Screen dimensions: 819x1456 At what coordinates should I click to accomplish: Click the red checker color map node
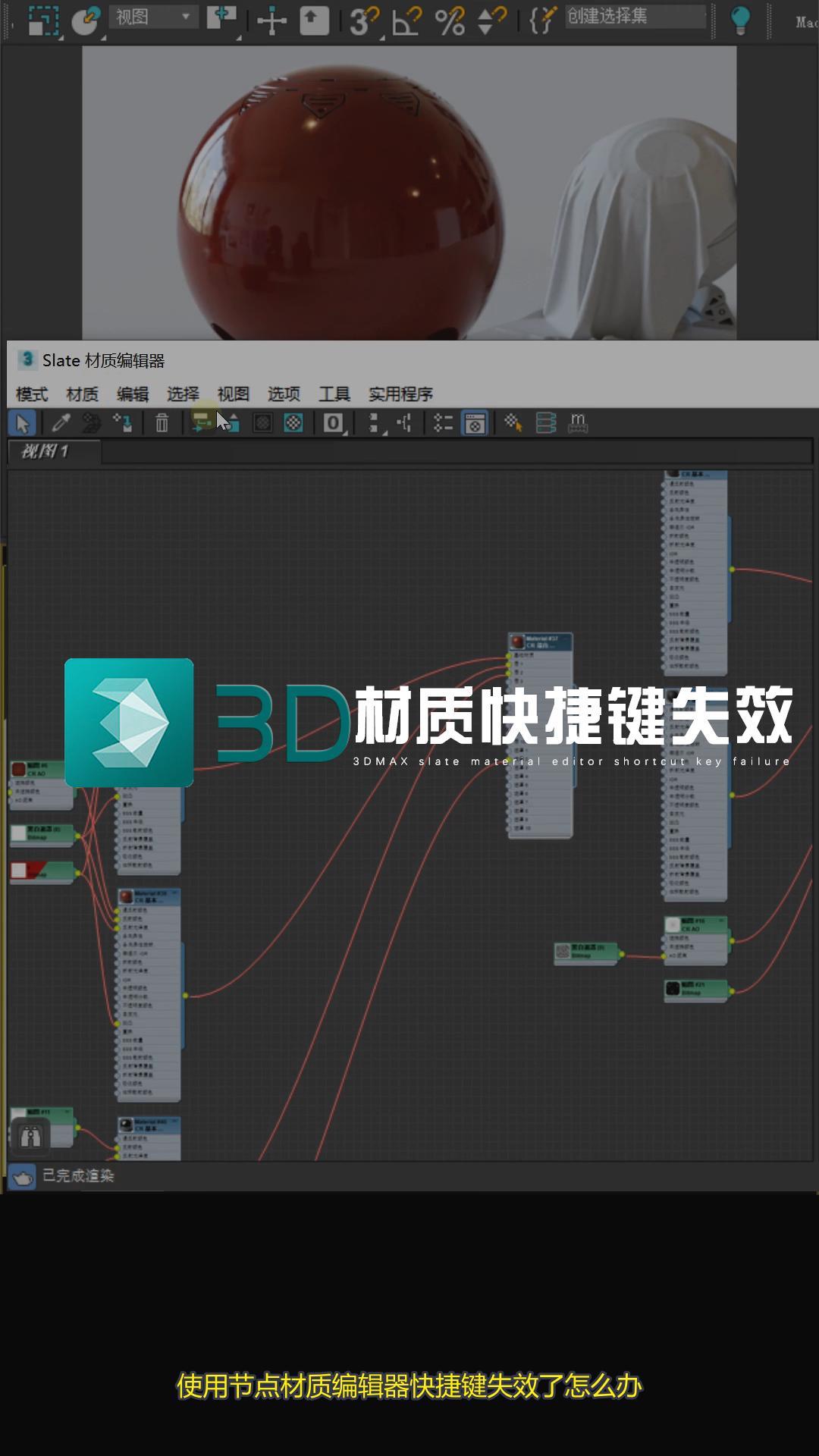[42, 871]
